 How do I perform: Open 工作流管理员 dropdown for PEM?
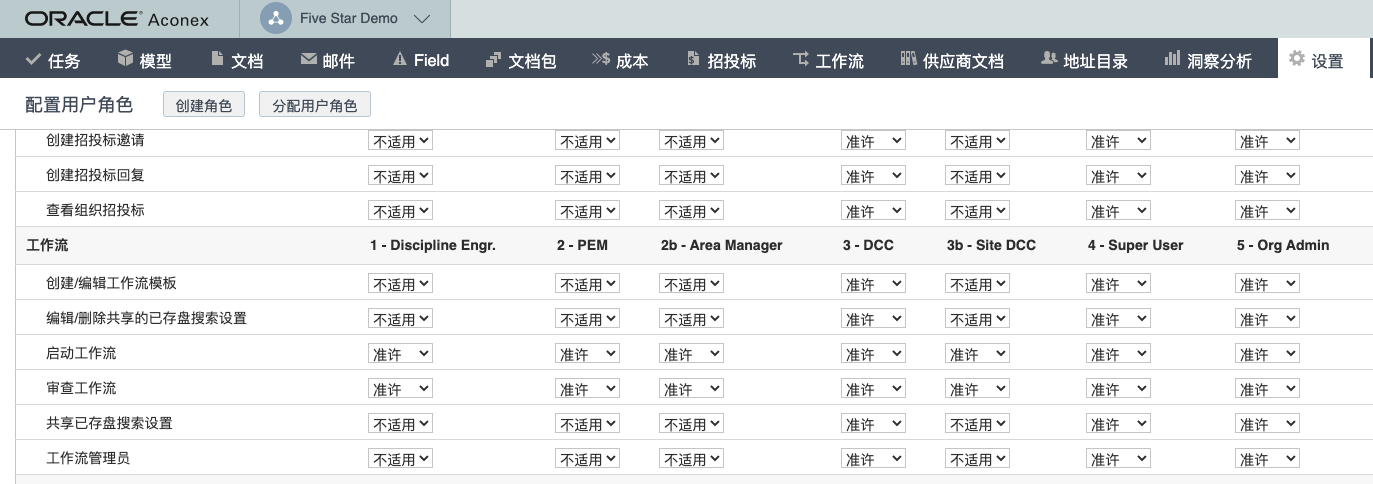pyautogui.click(x=587, y=459)
